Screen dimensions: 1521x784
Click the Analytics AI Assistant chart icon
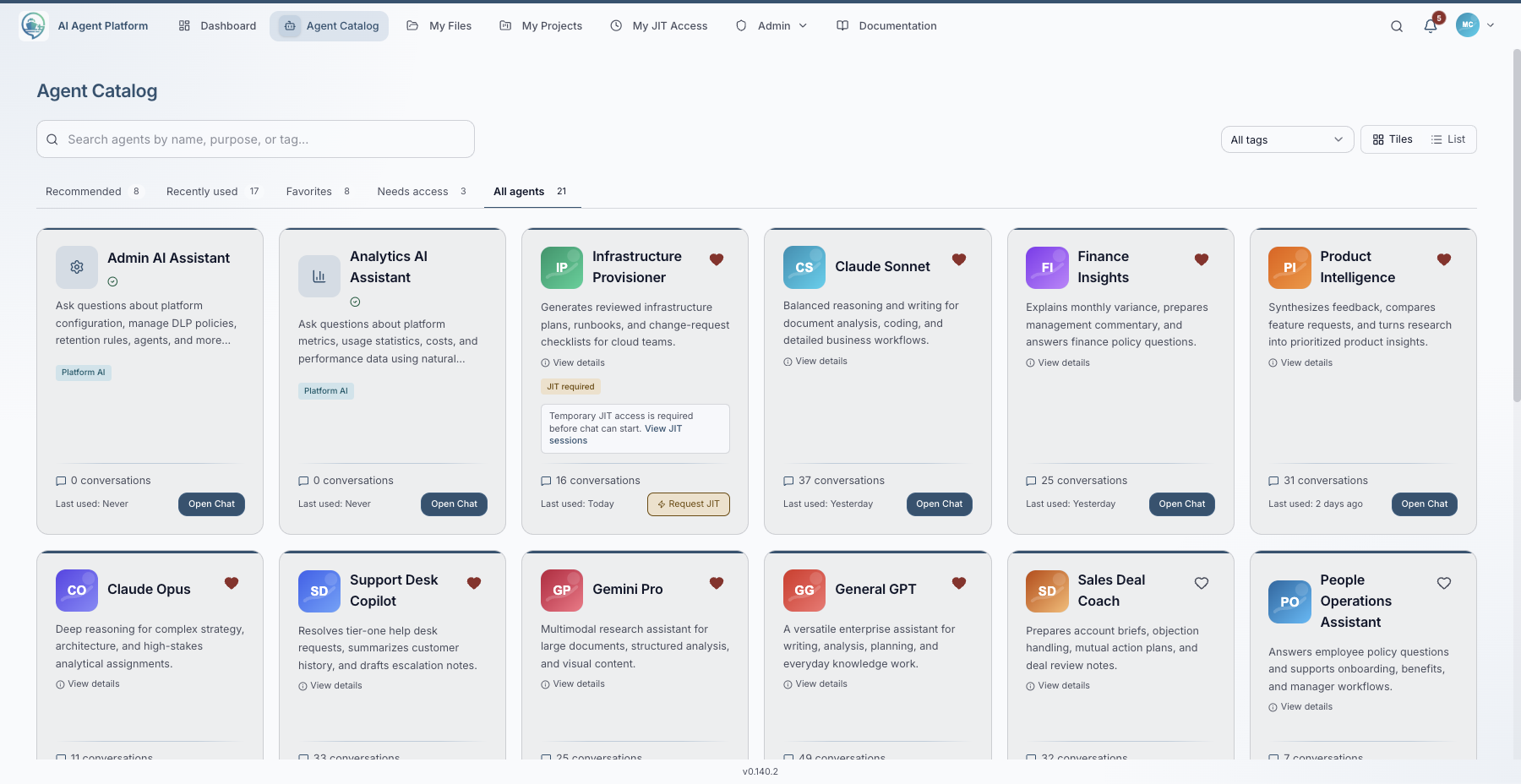coord(319,276)
